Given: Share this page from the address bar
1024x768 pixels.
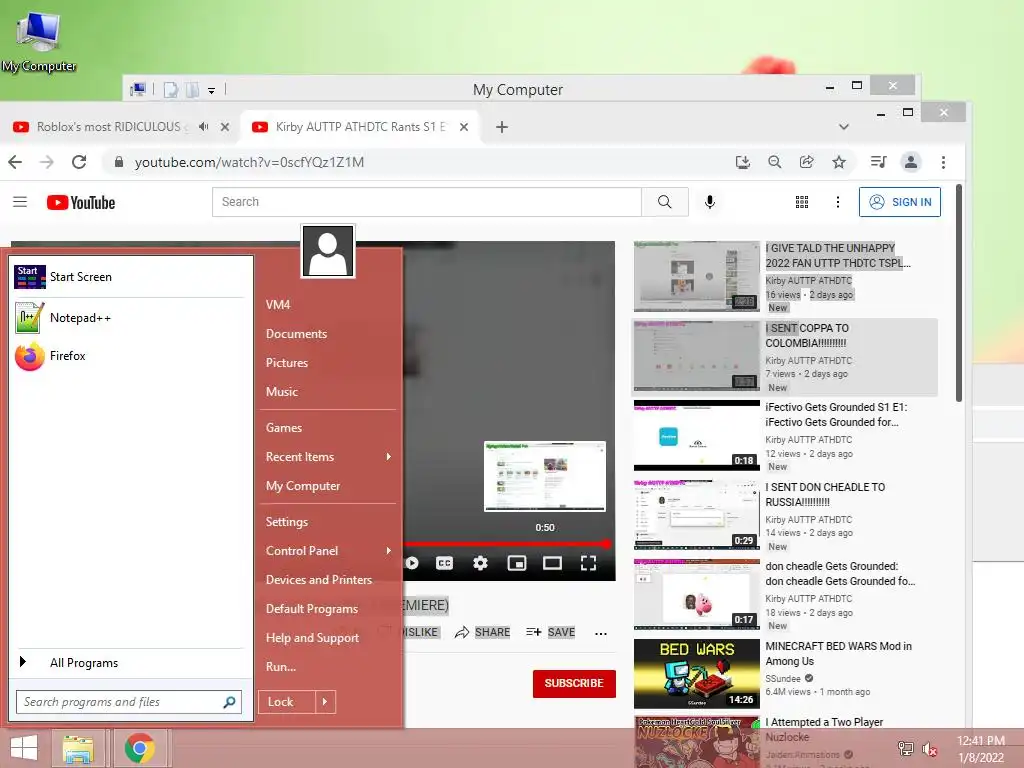Looking at the screenshot, I should [807, 162].
